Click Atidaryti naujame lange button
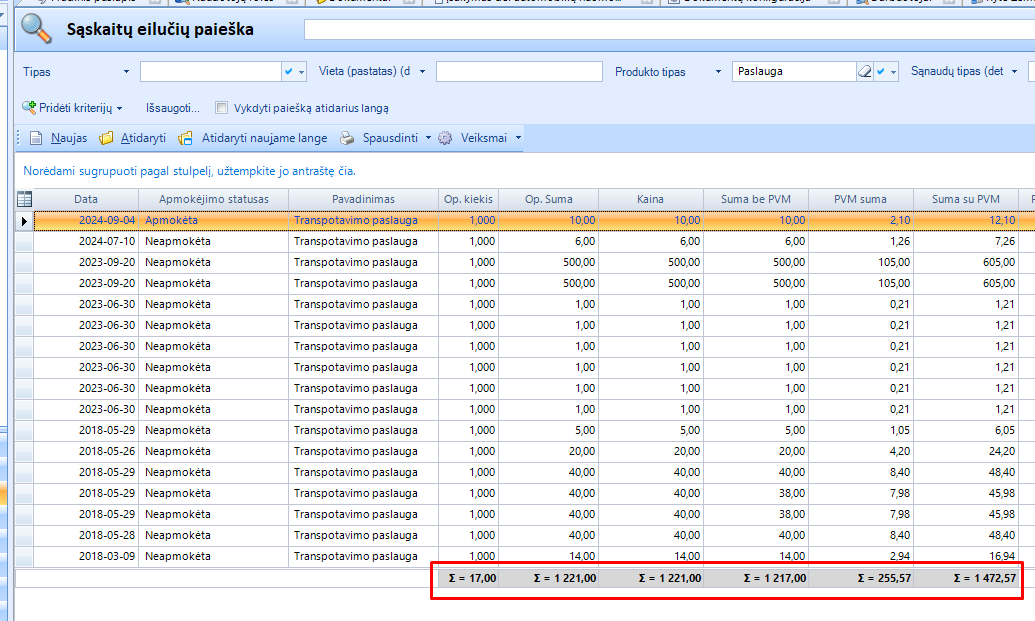The width and height of the screenshot is (1035, 621). tap(253, 138)
